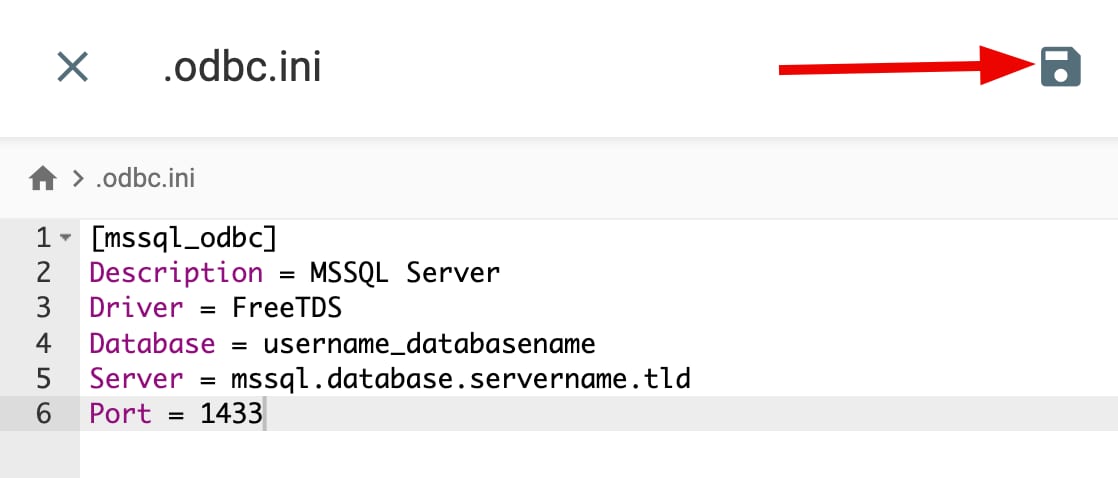Select line number 2 in the gutter
1118x478 pixels.
pos(42,273)
